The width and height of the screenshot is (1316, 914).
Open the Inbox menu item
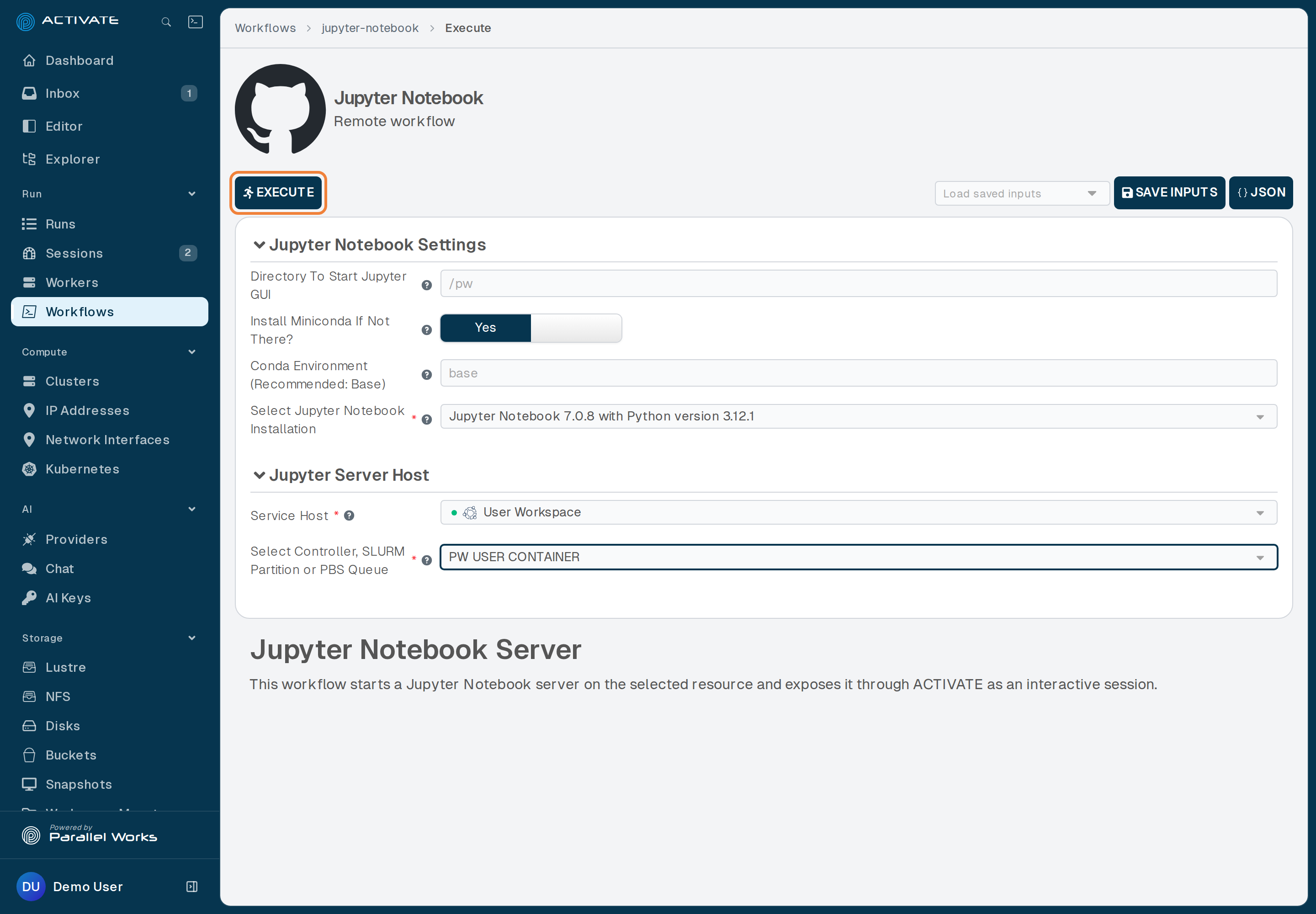109,93
